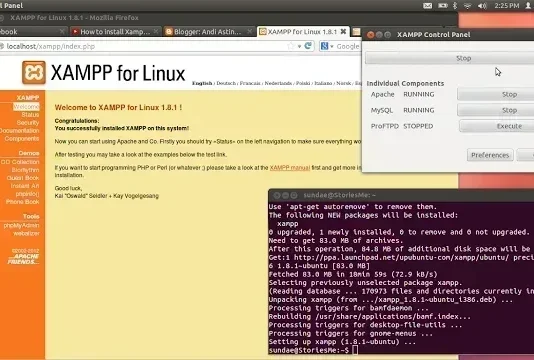Open the Wi-Fi network indicator
534x360 pixels.
[x=468, y=5]
